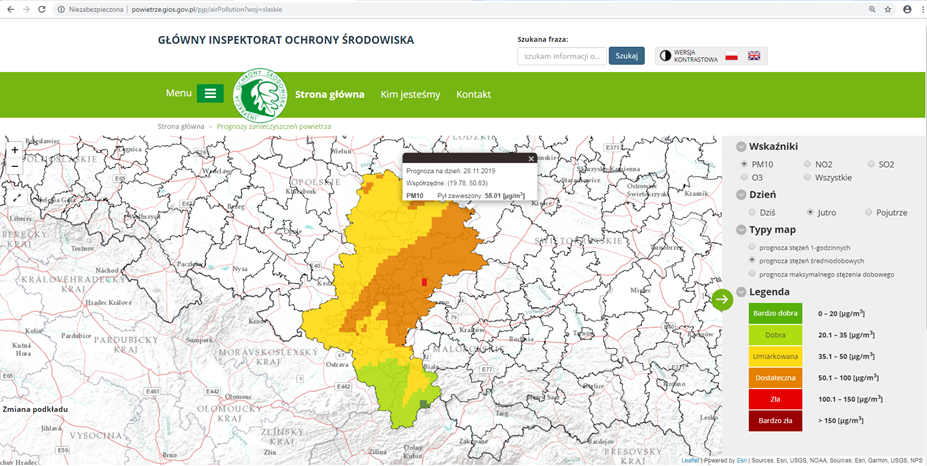Switch language with the British flag
927x466 pixels.
(x=754, y=56)
